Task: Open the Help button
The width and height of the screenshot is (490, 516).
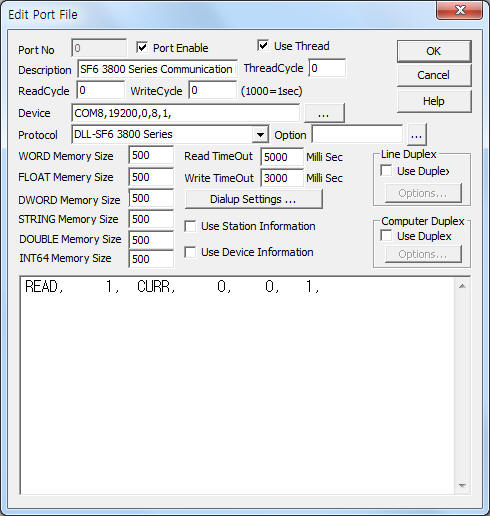Action: tap(434, 101)
